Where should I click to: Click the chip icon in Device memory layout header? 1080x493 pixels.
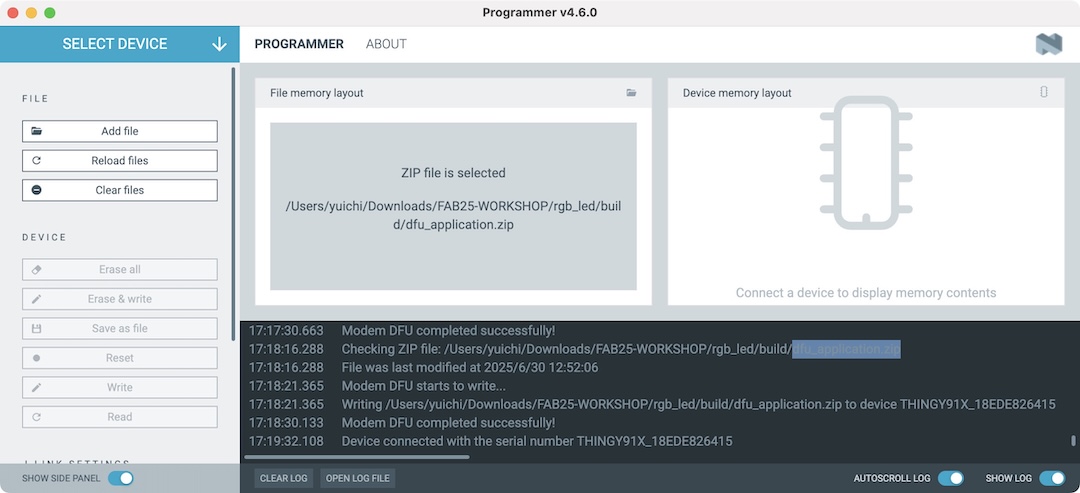tap(1044, 92)
